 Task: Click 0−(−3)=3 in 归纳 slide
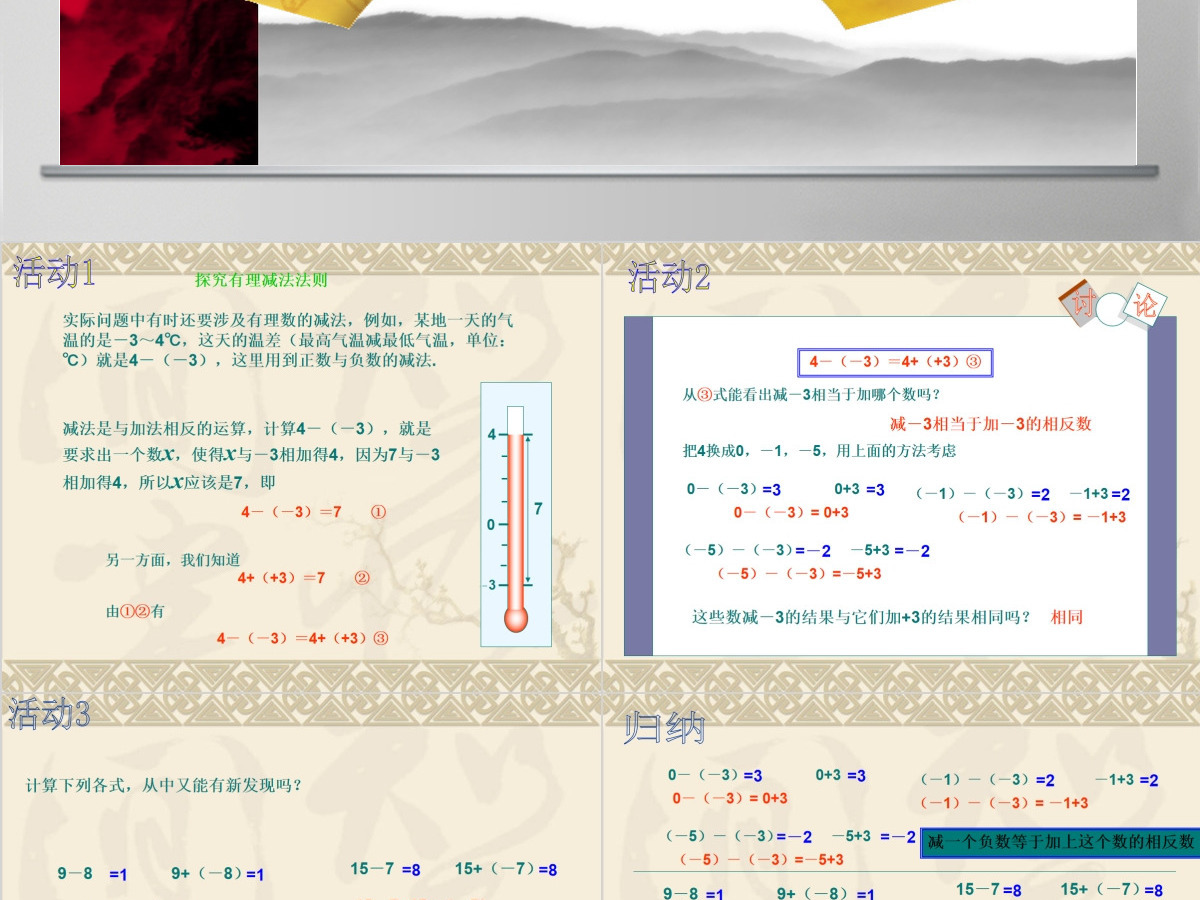coord(715,776)
